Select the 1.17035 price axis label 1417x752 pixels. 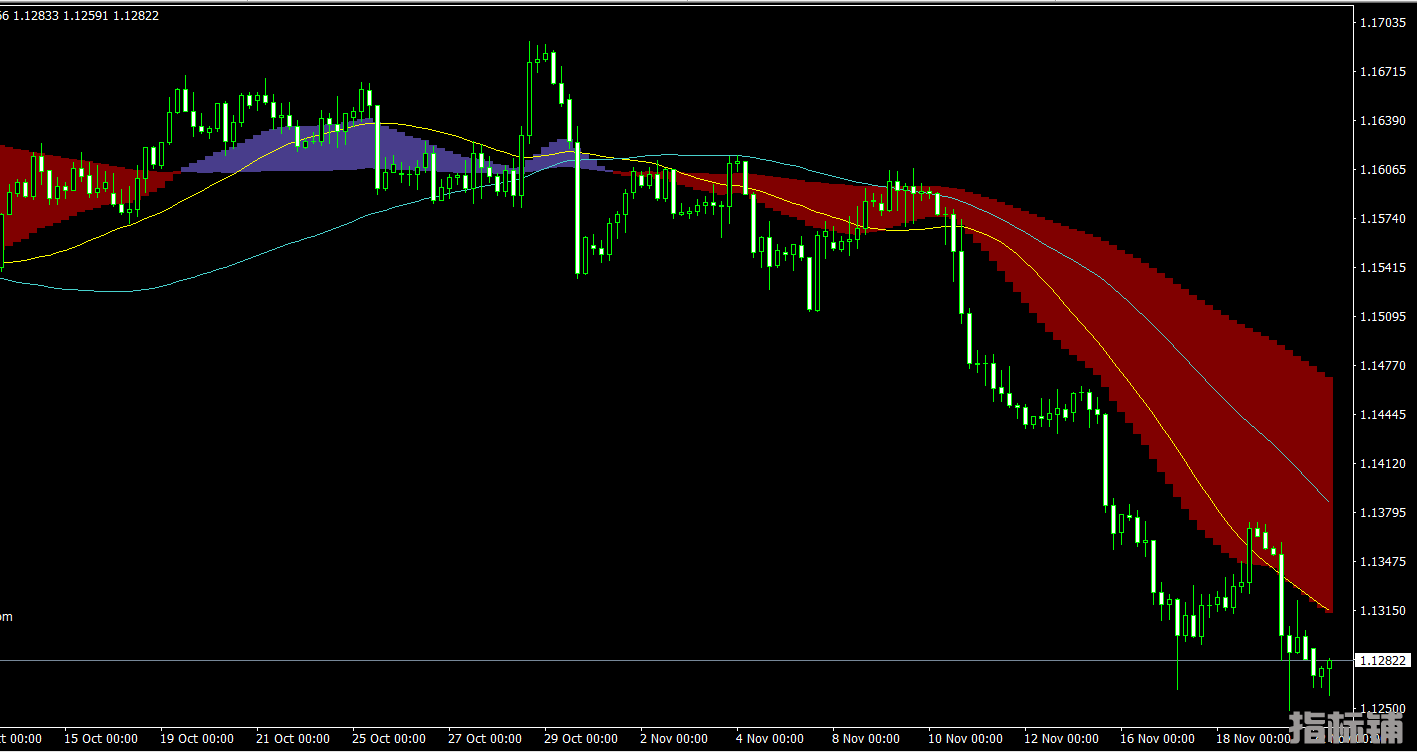coord(1384,22)
